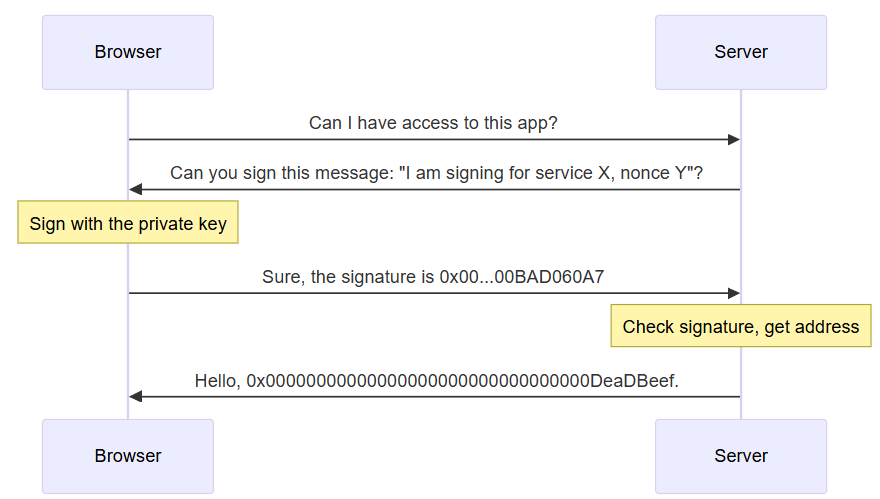Select the bottom Server participant box
Image resolution: width=880 pixels, height=499 pixels.
[740, 456]
